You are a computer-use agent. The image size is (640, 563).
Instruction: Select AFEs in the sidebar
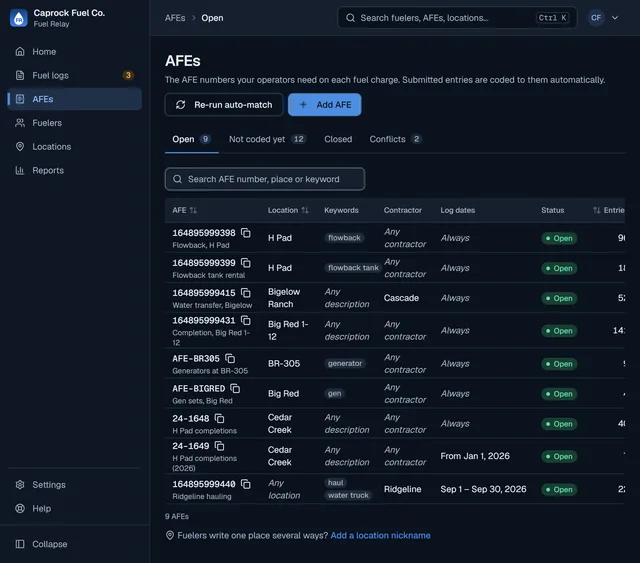[x=75, y=99]
